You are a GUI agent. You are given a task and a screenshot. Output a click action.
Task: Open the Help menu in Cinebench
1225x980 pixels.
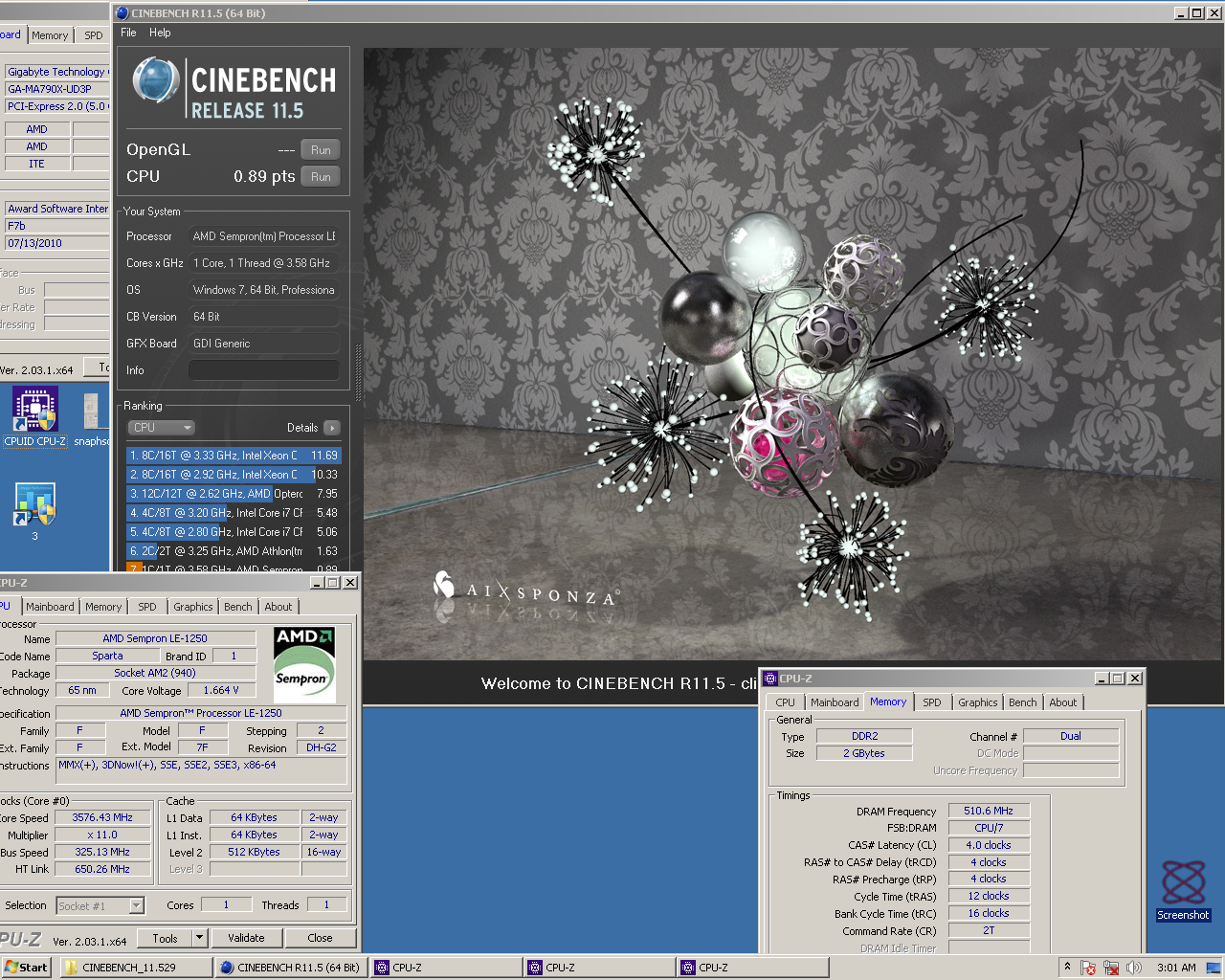pos(160,33)
